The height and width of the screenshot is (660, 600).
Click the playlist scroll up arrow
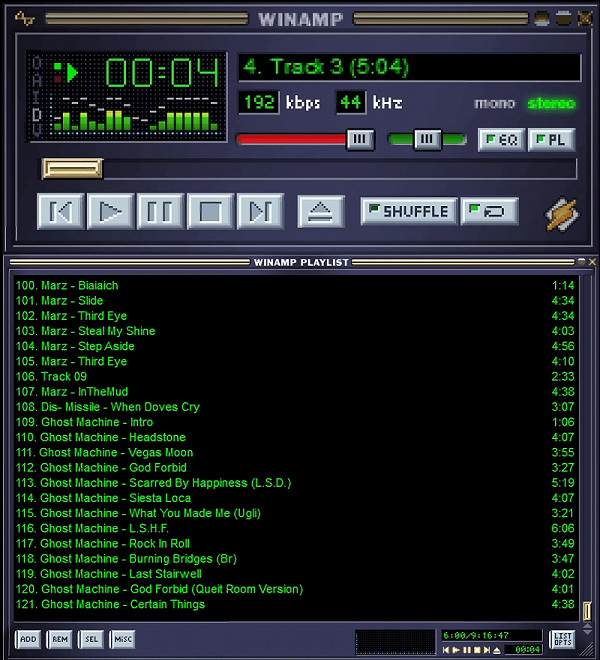[587, 626]
